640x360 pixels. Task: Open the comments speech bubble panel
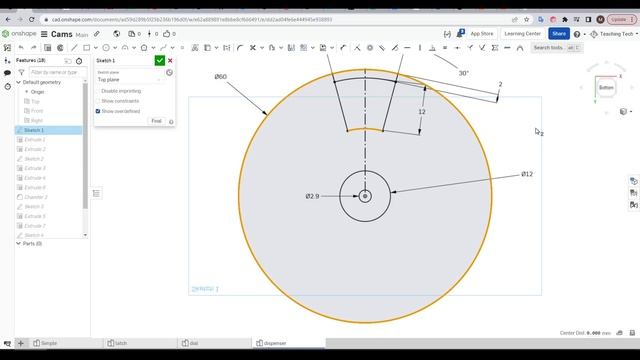click(x=7, y=73)
